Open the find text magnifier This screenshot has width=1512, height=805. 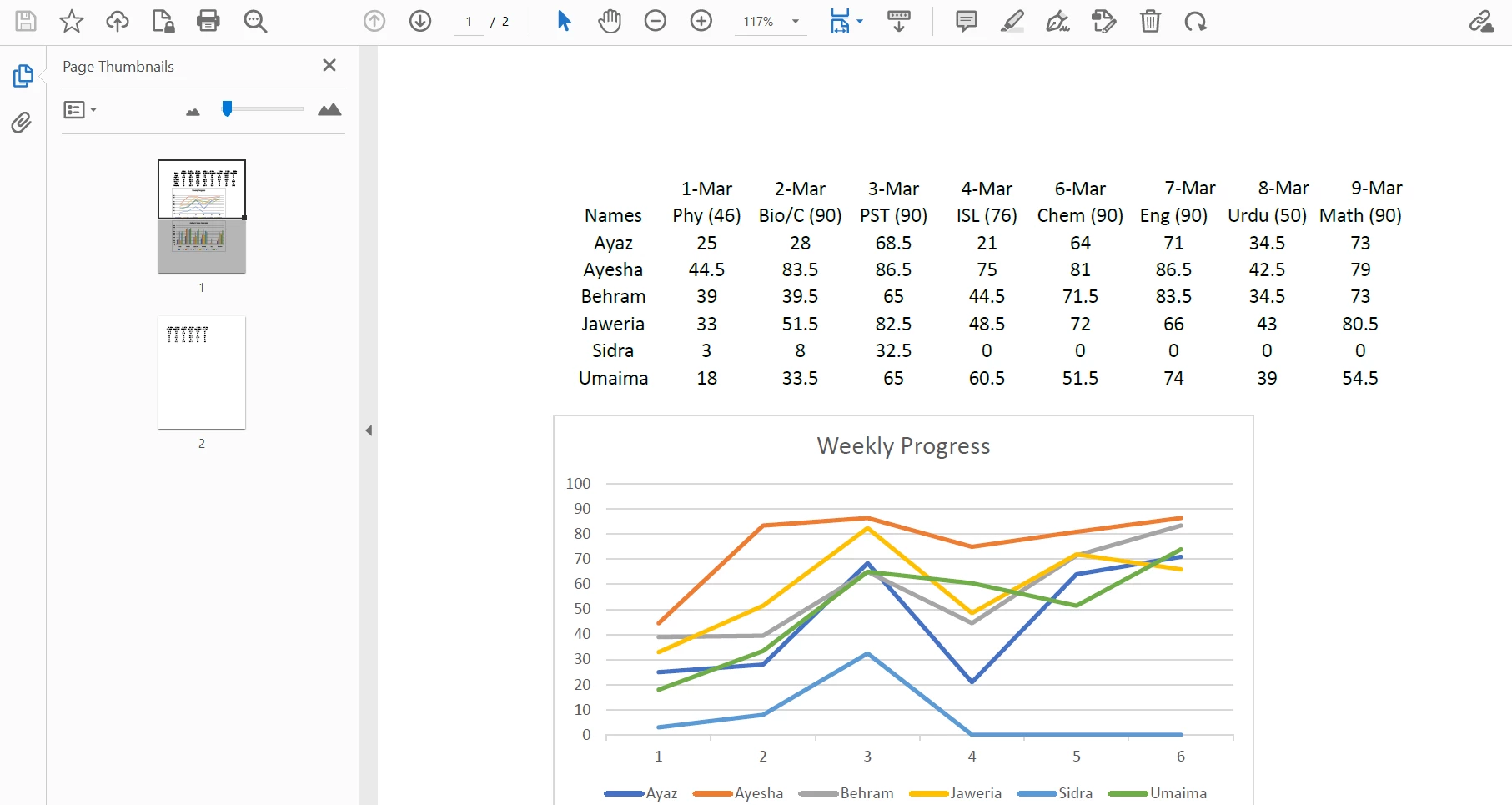pos(255,21)
